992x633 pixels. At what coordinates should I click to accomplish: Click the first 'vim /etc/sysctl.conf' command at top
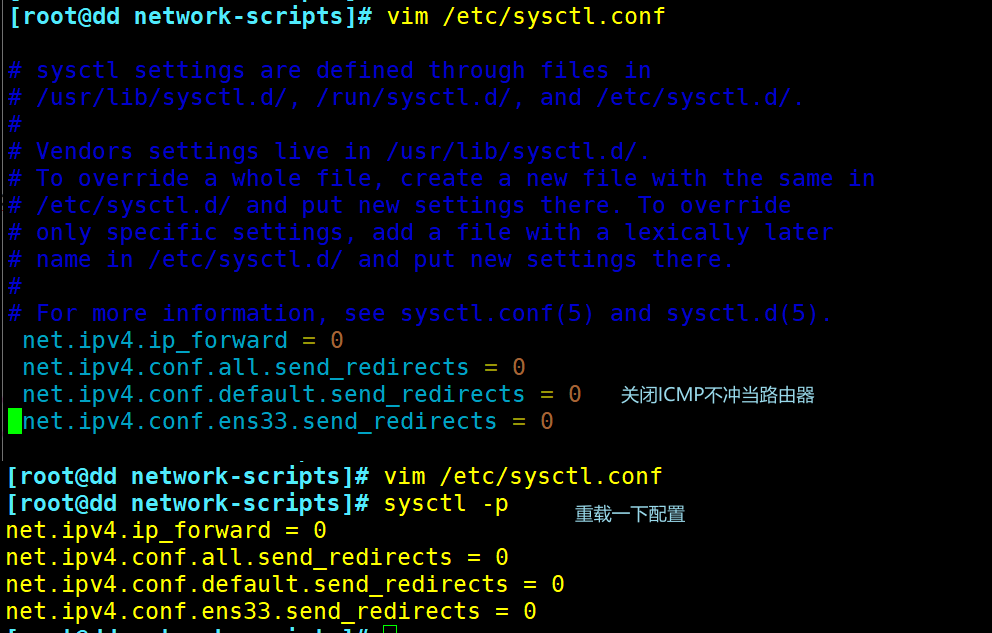525,16
